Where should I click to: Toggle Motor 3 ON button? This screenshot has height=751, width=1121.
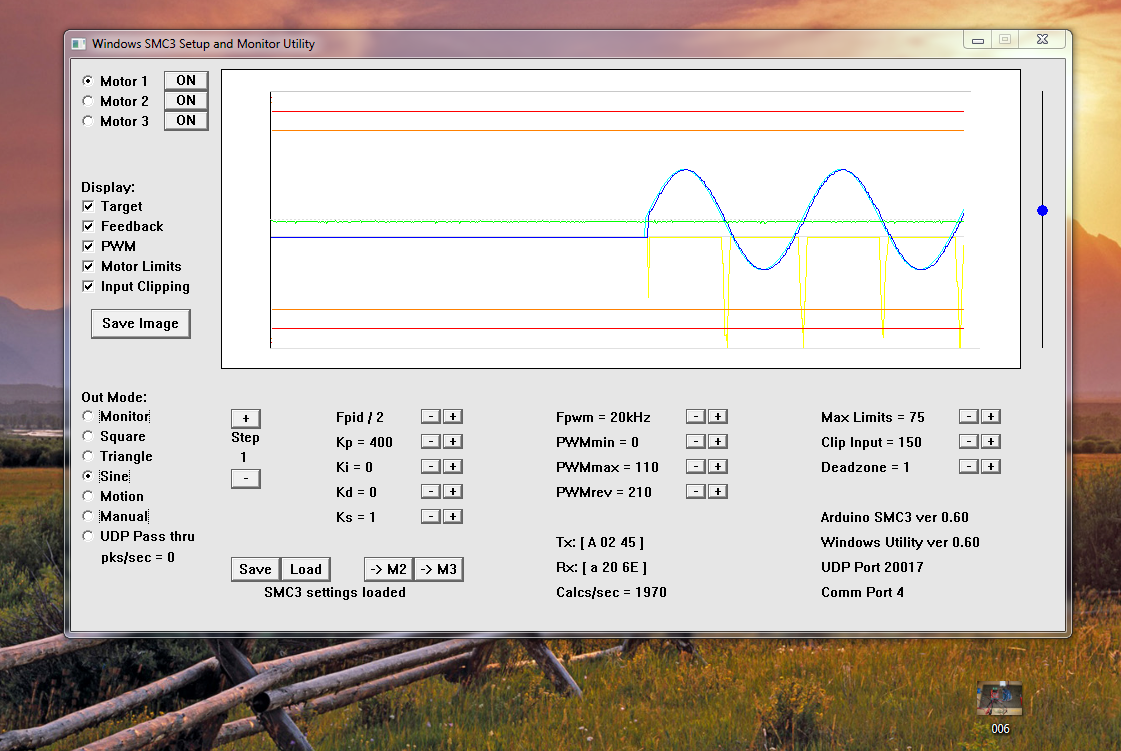(x=186, y=121)
